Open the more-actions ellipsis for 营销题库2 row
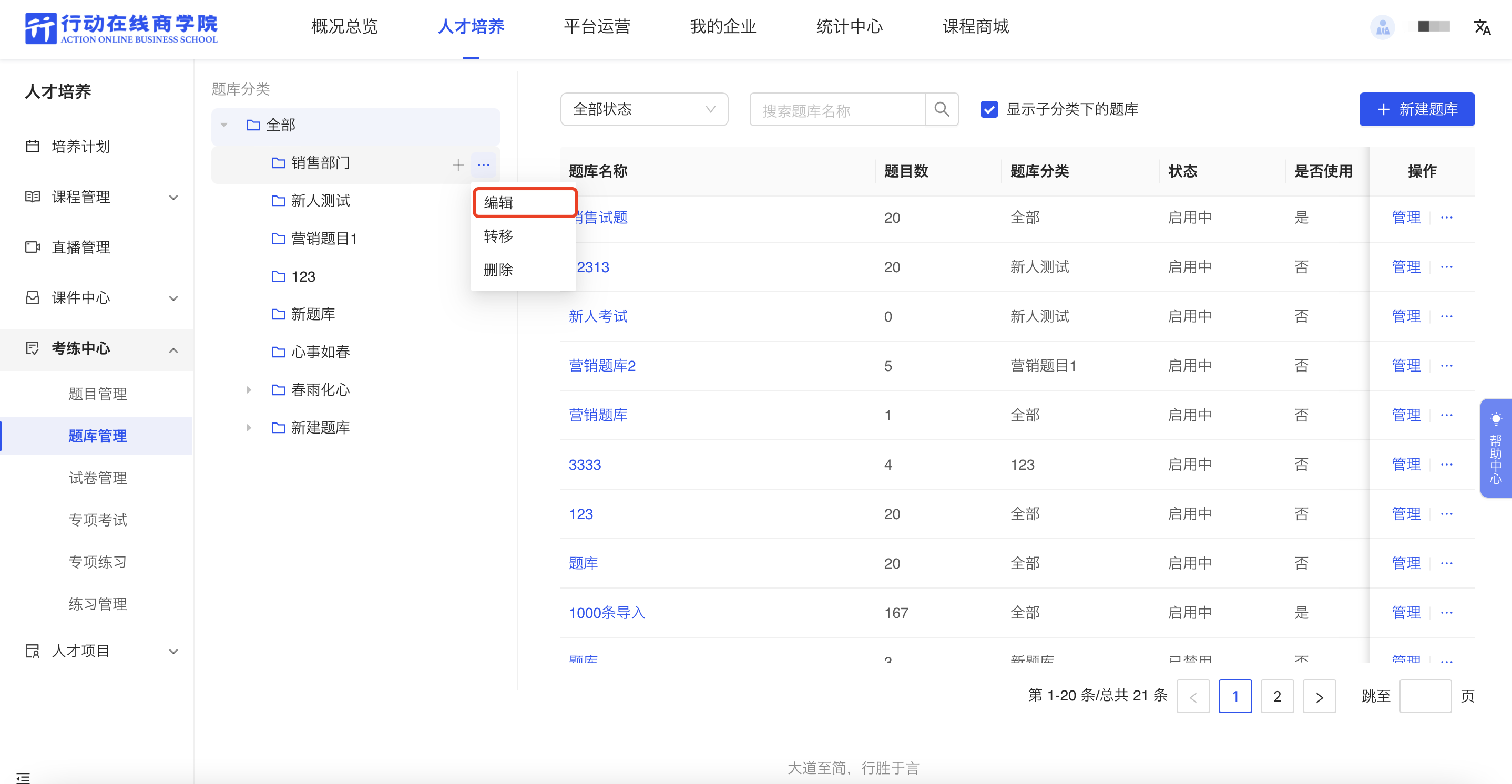This screenshot has height=784, width=1512. pyautogui.click(x=1446, y=366)
